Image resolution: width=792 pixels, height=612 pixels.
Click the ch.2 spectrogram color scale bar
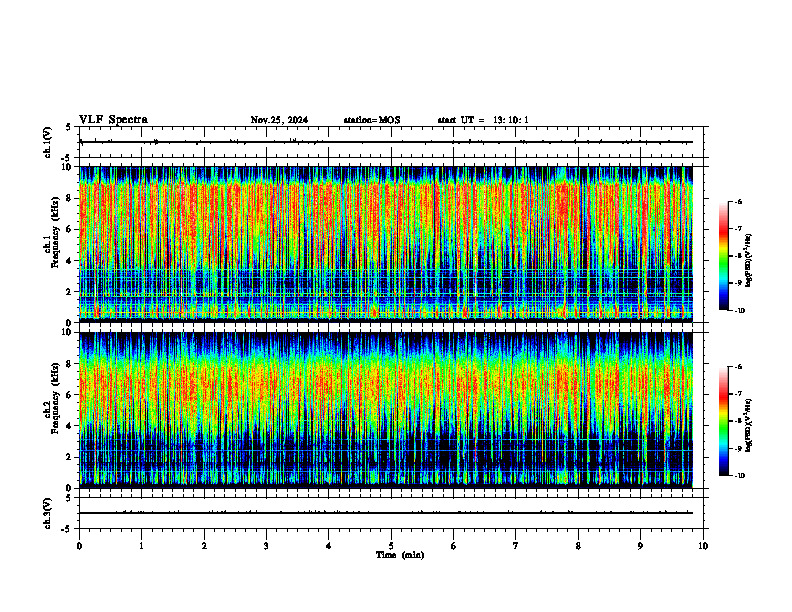tap(723, 421)
